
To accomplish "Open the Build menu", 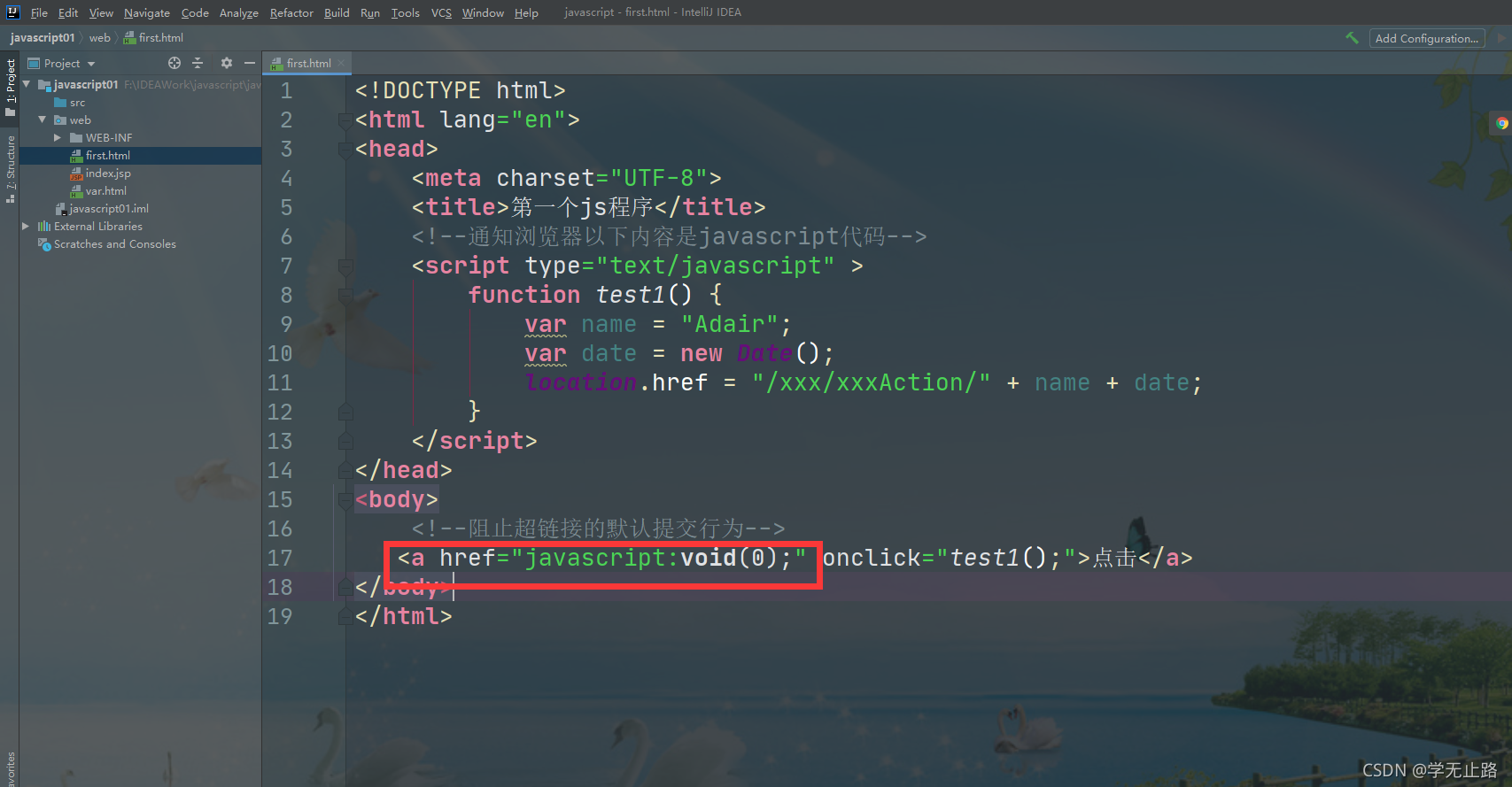I will pyautogui.click(x=337, y=12).
